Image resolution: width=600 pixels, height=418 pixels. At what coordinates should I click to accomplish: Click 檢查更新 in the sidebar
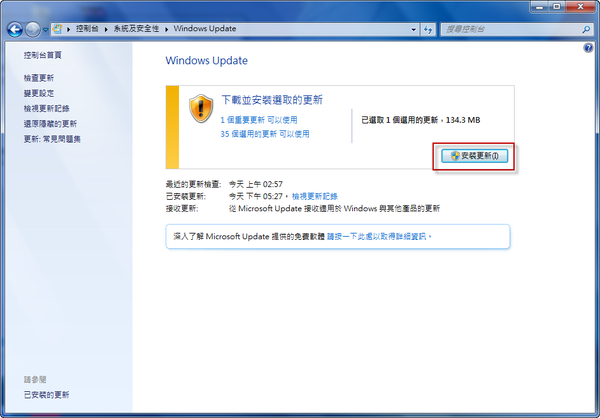(x=39, y=78)
